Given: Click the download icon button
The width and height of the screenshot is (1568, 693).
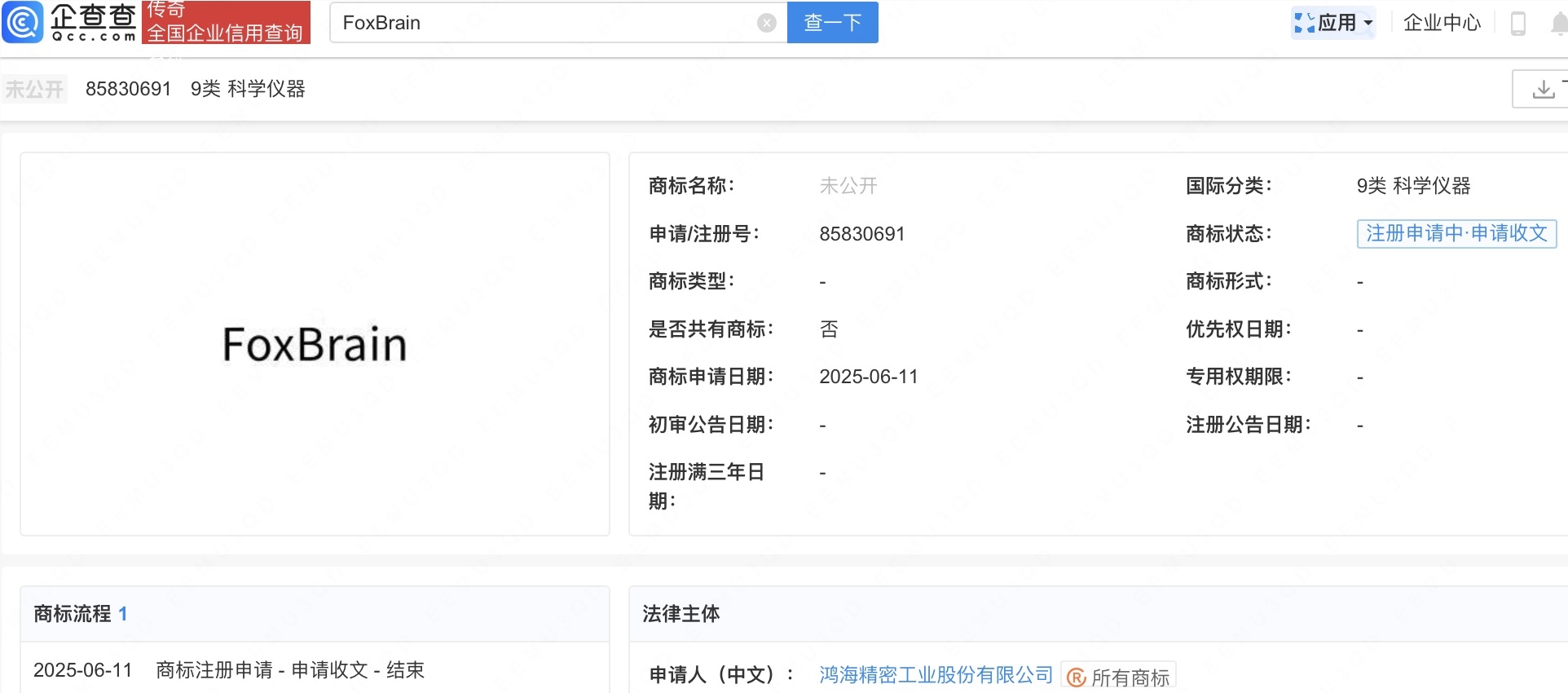Looking at the screenshot, I should coord(1543,89).
